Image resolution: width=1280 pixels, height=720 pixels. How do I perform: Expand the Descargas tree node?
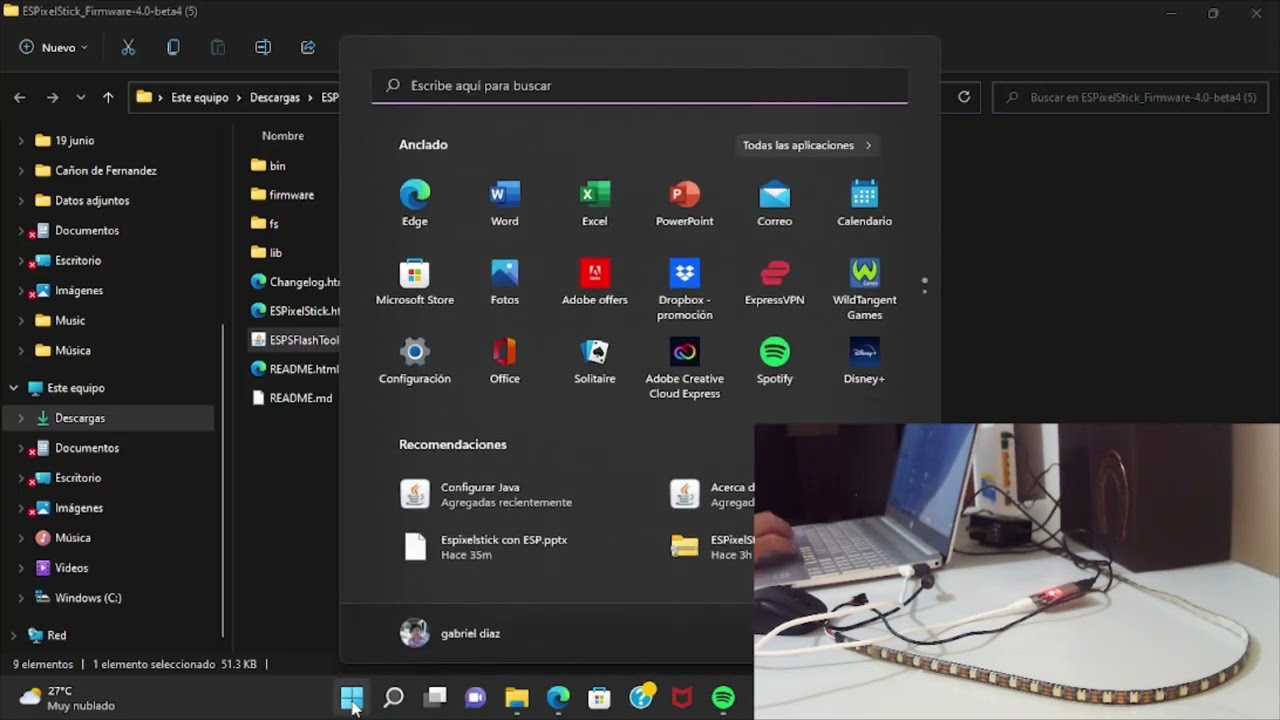(x=21, y=418)
